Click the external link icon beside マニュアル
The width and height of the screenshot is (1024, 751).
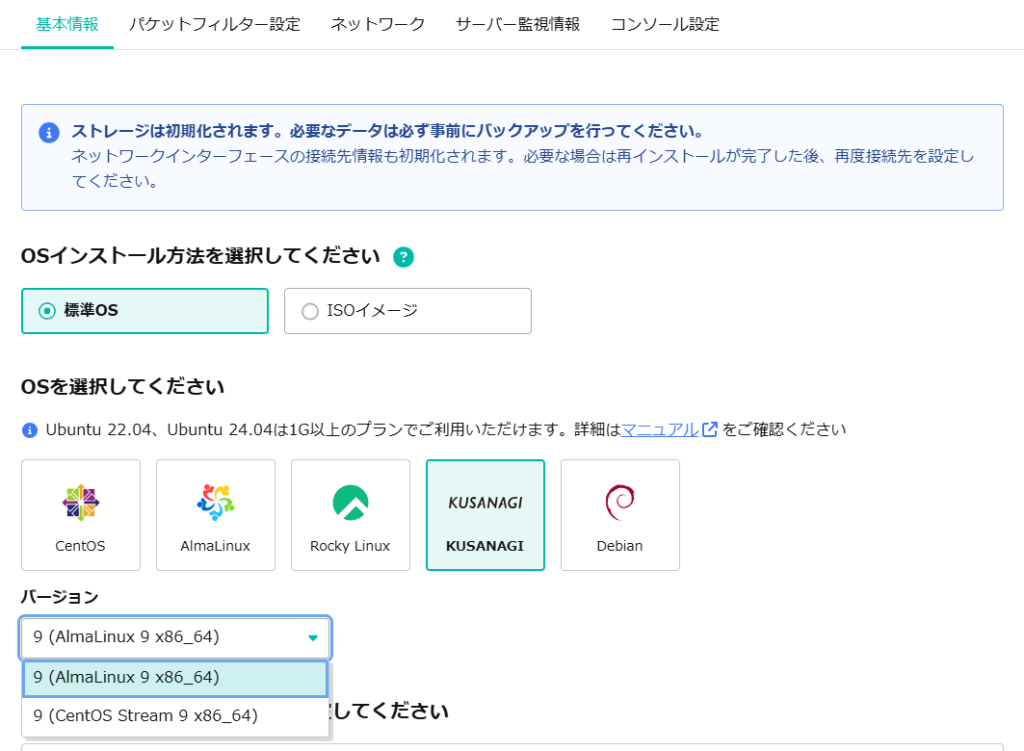coord(710,429)
